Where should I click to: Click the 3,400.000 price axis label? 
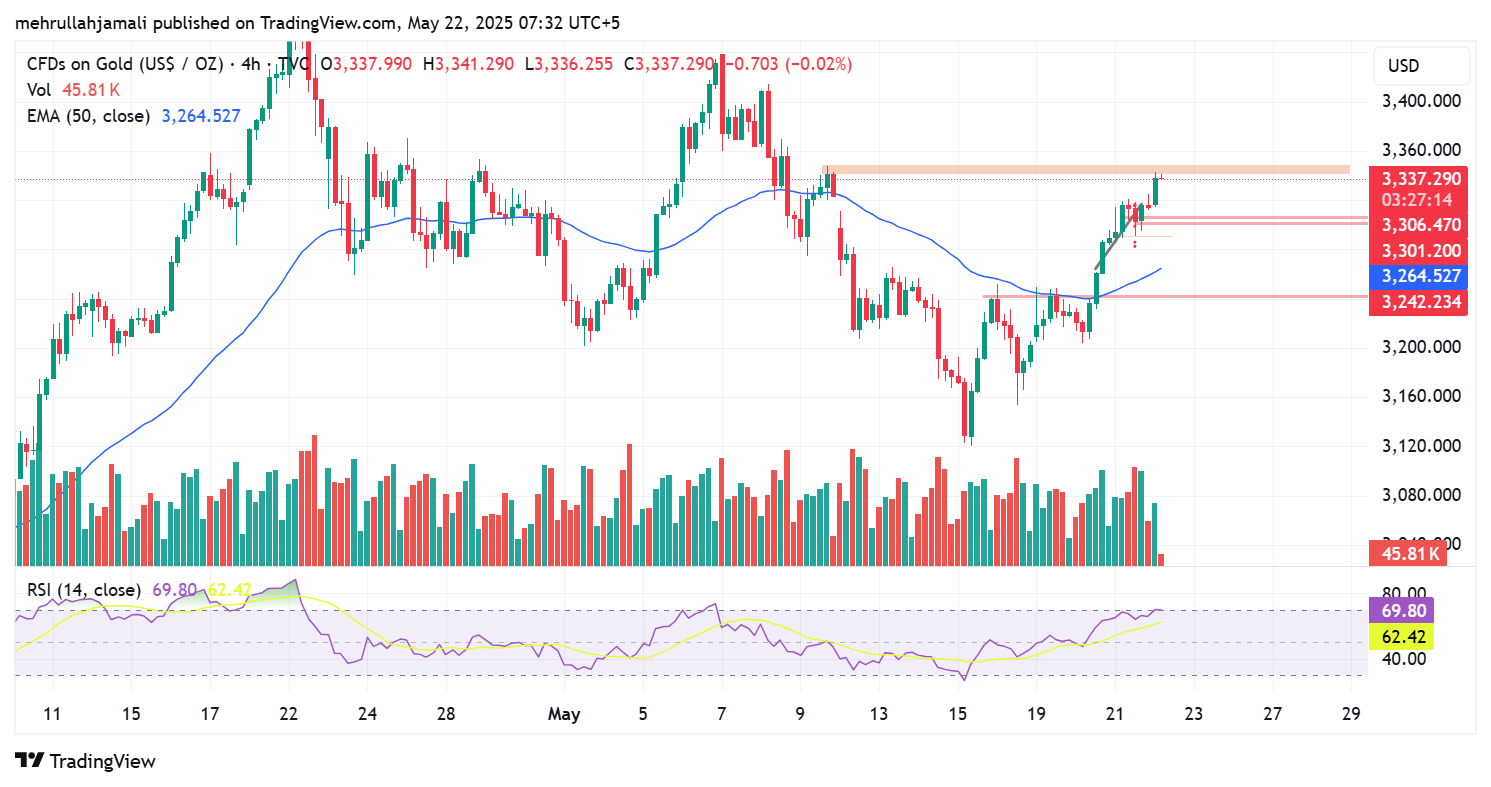tap(1420, 102)
